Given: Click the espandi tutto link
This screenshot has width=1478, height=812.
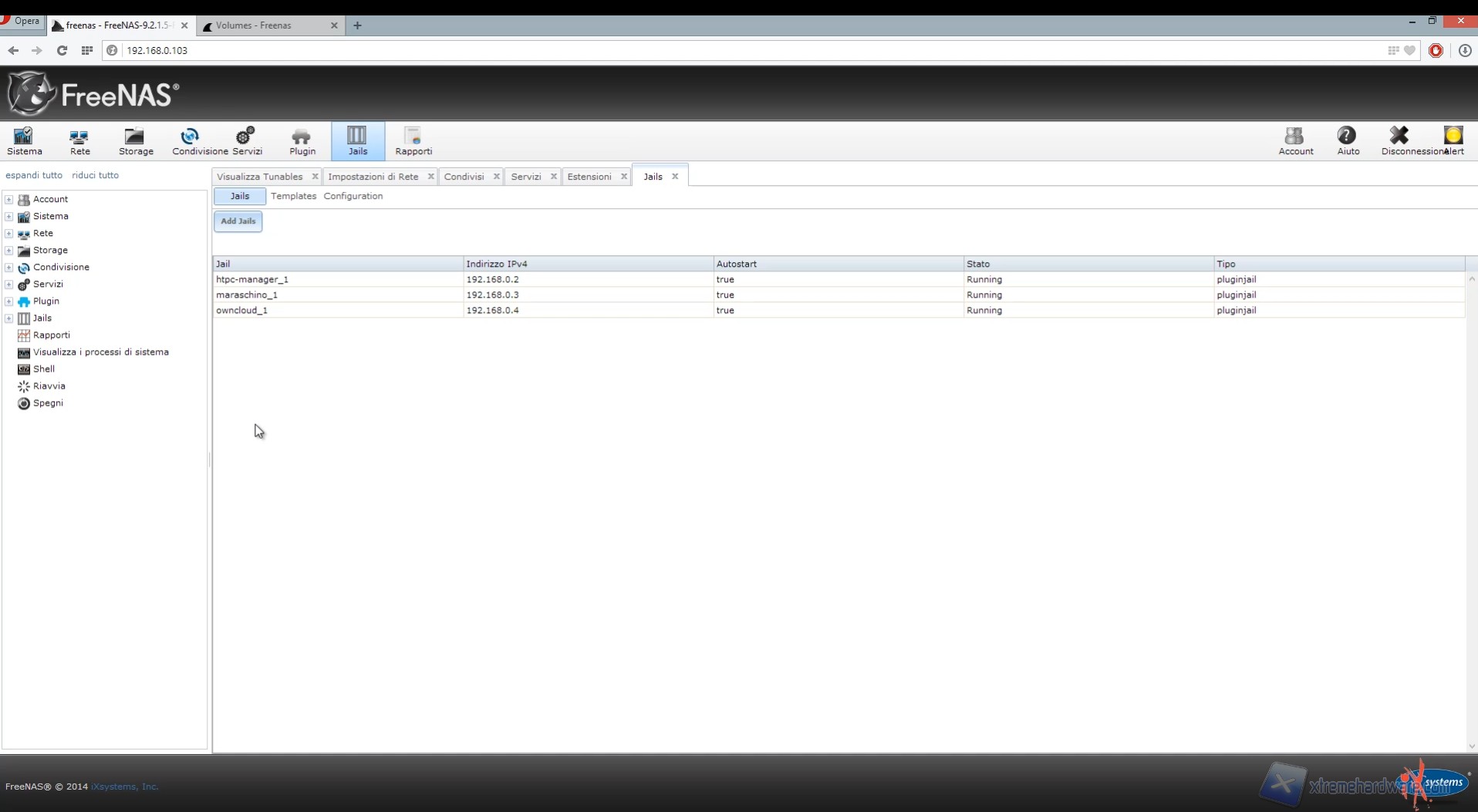Looking at the screenshot, I should coord(34,175).
